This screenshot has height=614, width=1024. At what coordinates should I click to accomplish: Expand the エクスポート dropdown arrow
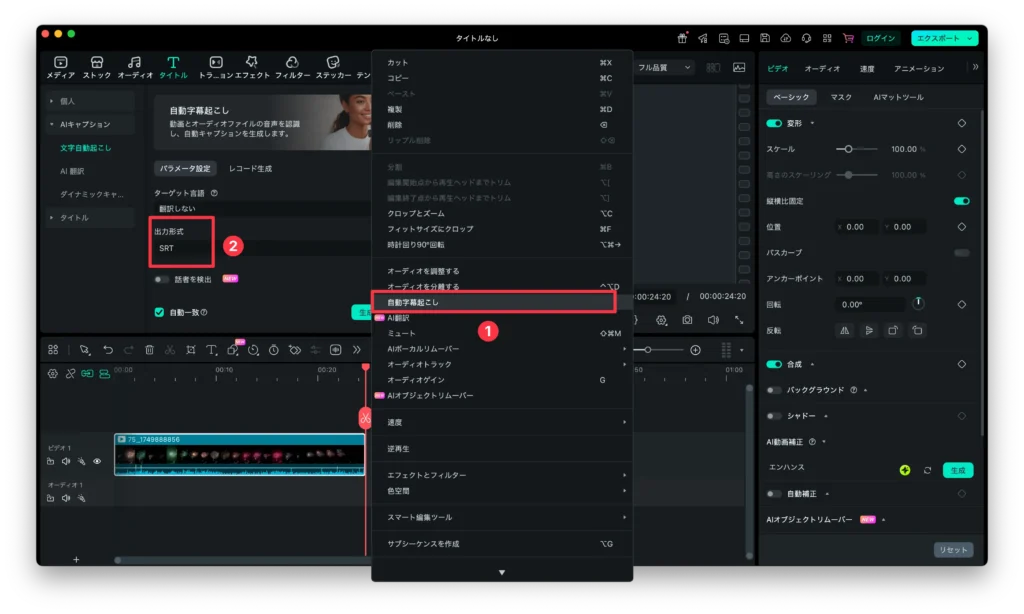(971, 37)
